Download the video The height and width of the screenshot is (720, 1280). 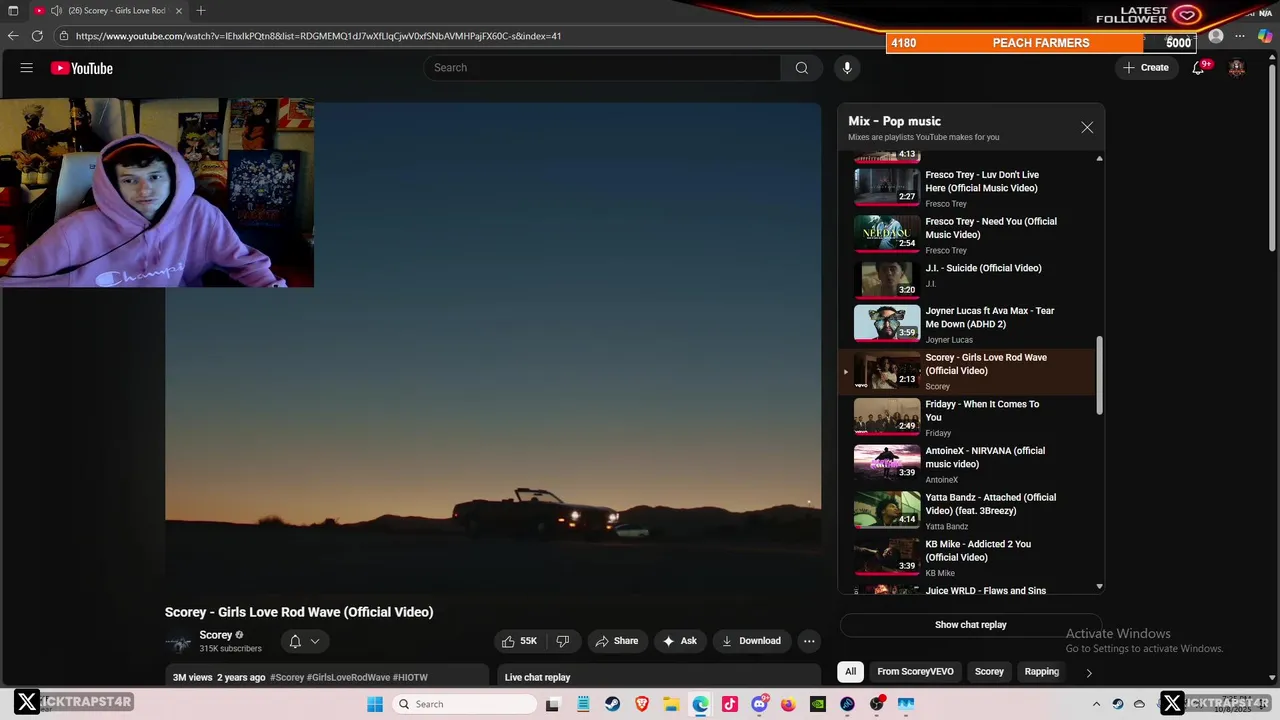(751, 641)
